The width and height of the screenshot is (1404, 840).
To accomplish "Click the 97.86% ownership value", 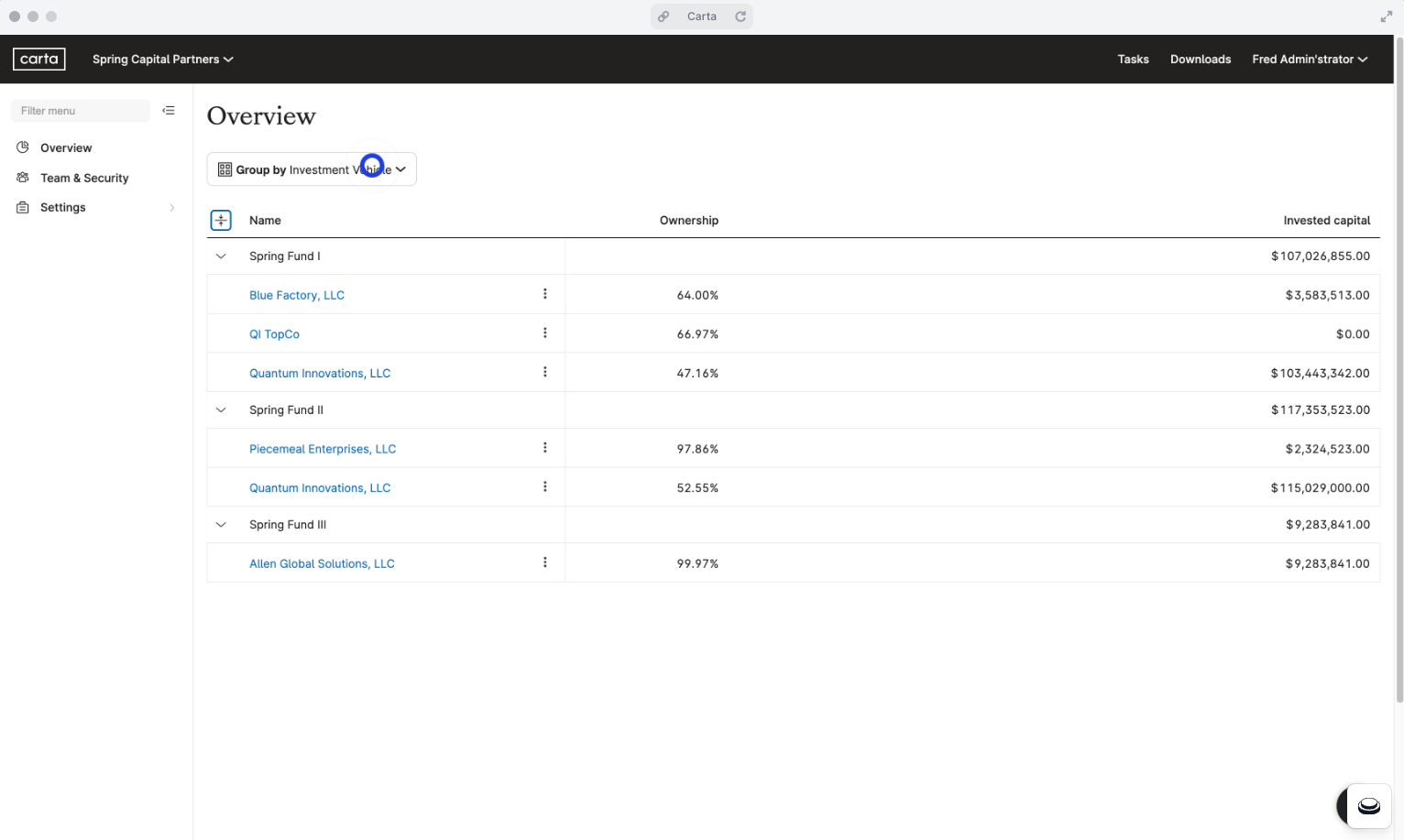I will tap(697, 449).
